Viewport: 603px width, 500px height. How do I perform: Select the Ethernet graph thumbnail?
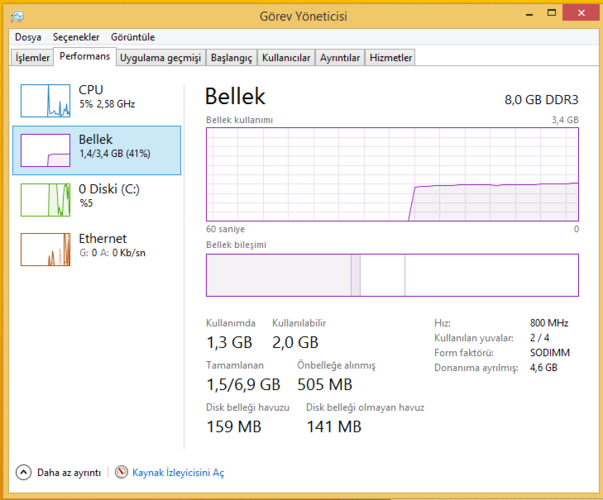coord(45,249)
